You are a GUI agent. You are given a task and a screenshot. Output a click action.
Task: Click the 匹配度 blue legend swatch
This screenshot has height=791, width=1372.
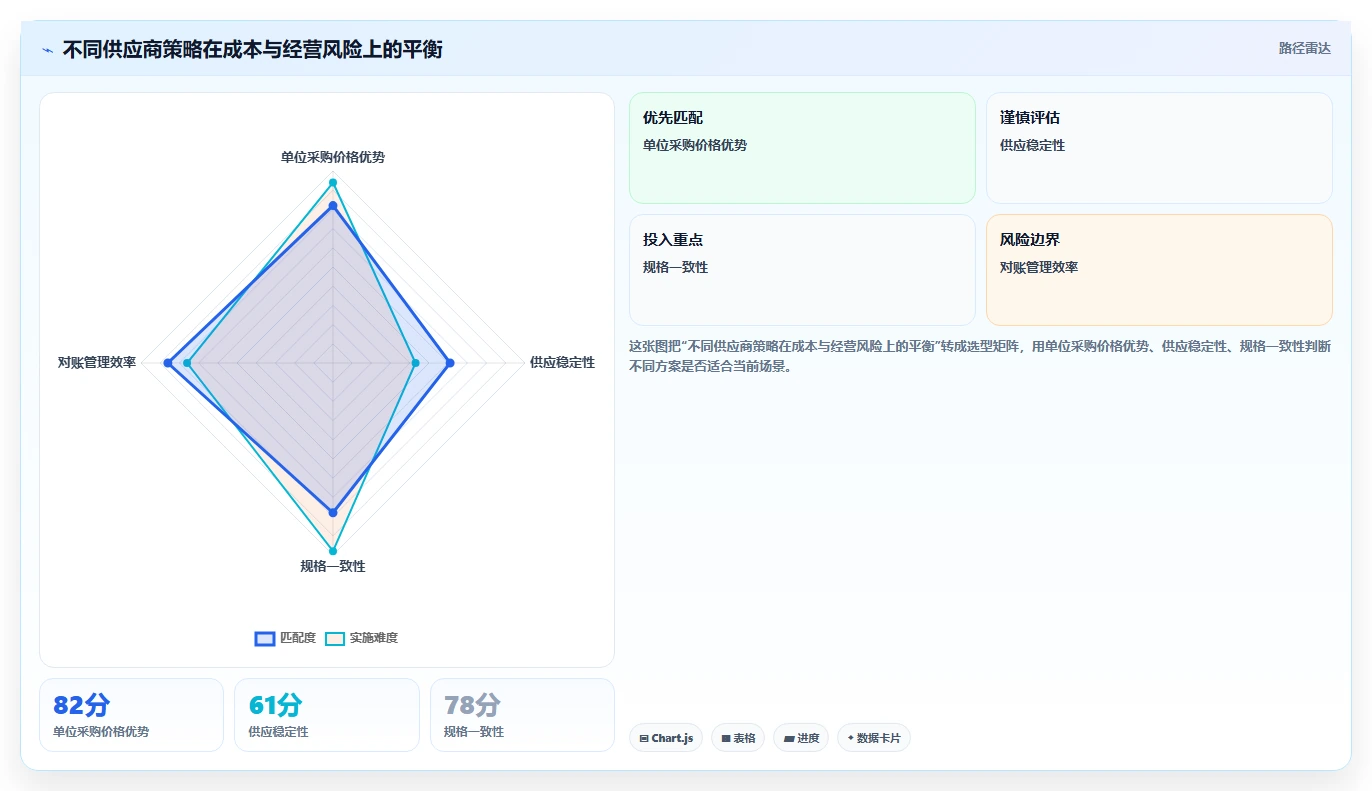[x=265, y=639]
